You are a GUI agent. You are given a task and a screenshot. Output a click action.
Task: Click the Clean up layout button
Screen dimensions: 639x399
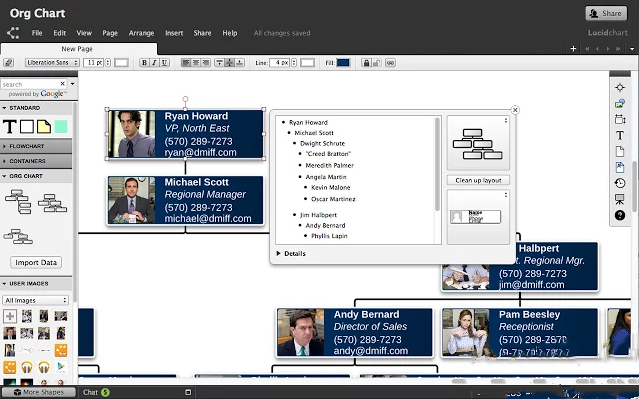pos(478,180)
